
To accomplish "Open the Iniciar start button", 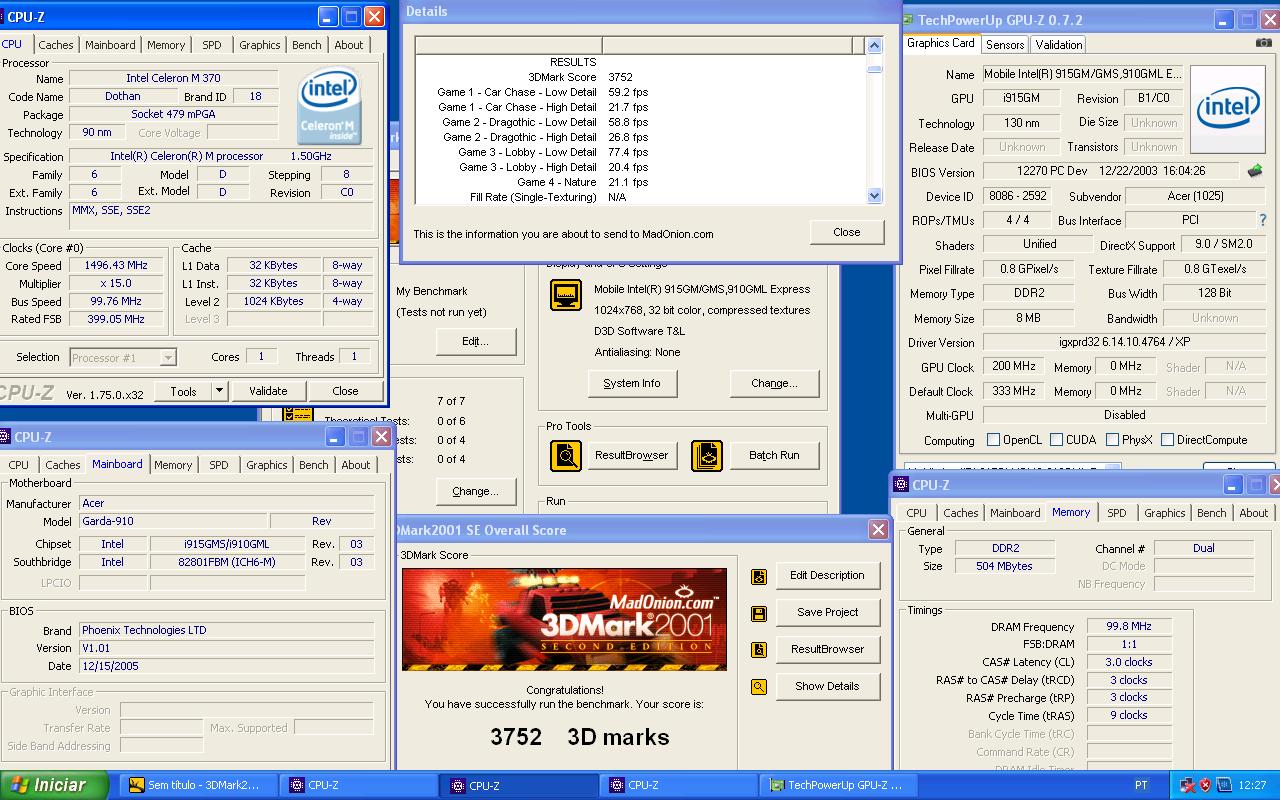I will click(x=54, y=785).
